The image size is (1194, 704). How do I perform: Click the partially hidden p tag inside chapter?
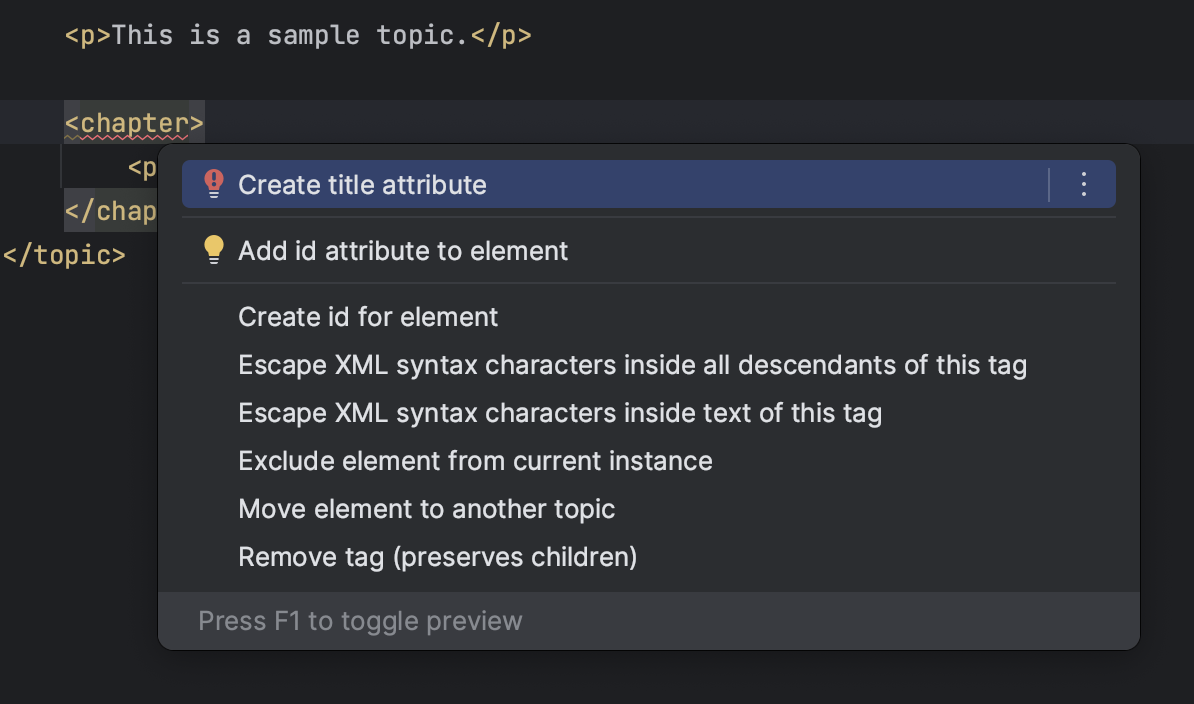(x=142, y=168)
